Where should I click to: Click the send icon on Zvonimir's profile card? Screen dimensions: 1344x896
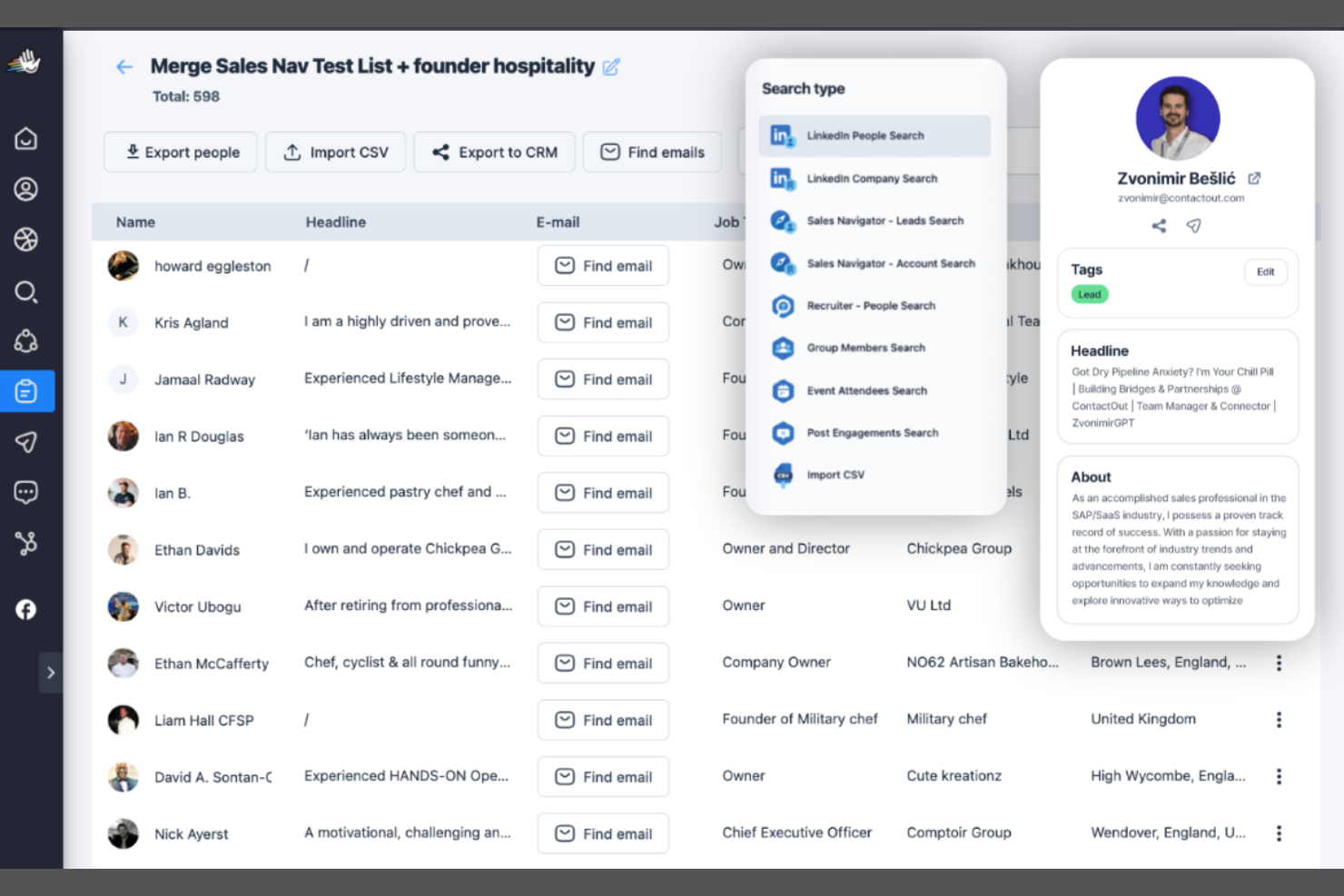tap(1194, 226)
